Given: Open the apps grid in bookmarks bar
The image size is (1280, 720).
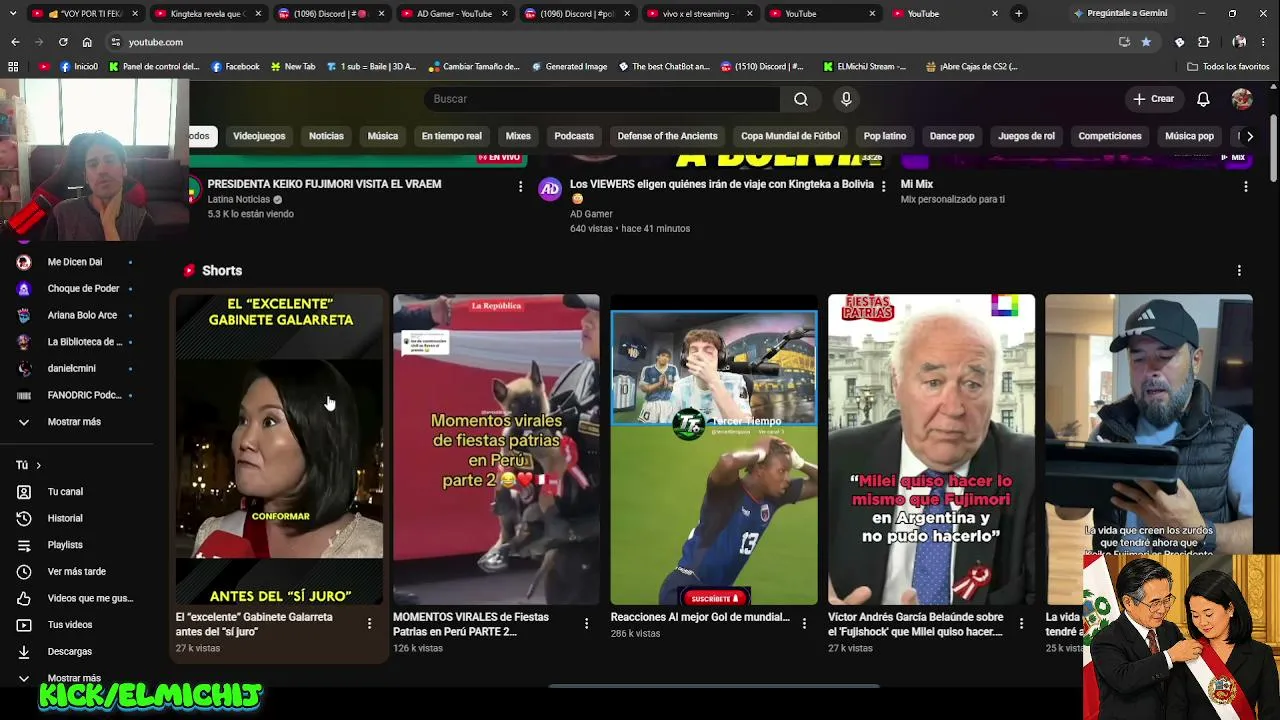Looking at the screenshot, I should click(x=13, y=67).
